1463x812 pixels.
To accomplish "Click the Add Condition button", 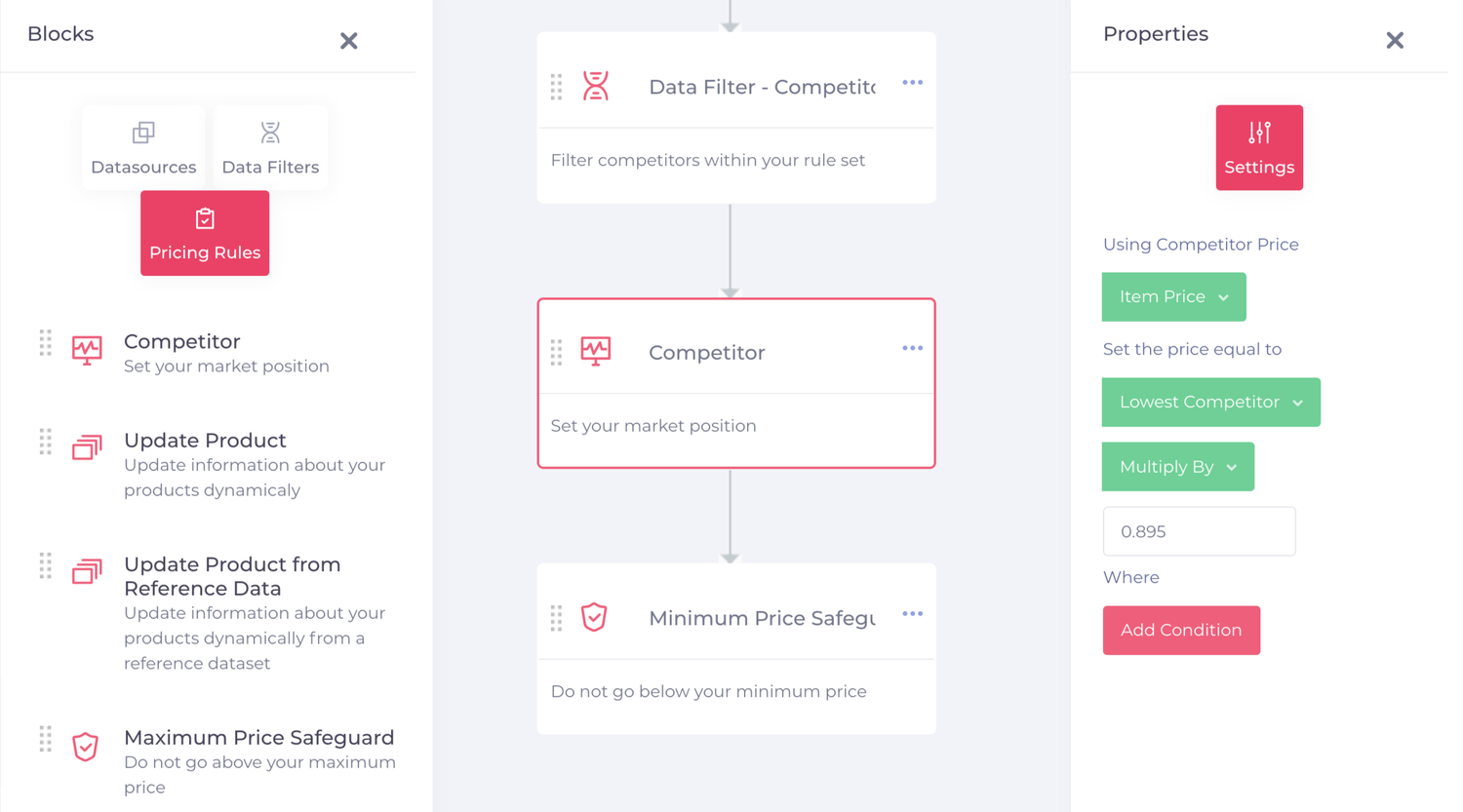I will 1181,630.
